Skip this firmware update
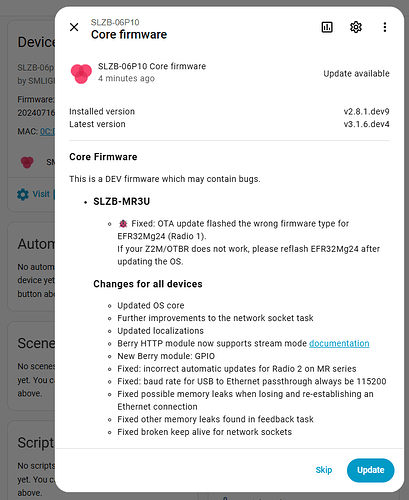This screenshot has height=500, width=409. point(324,470)
